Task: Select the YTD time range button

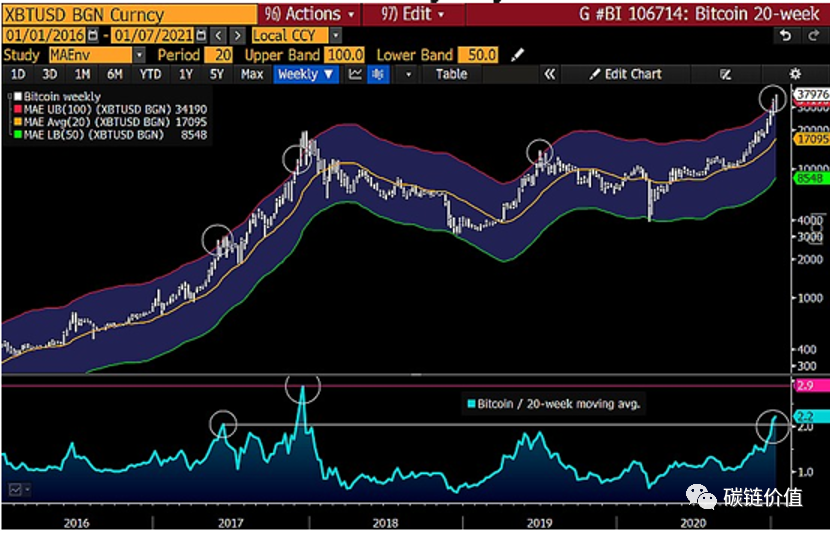Action: [150, 74]
